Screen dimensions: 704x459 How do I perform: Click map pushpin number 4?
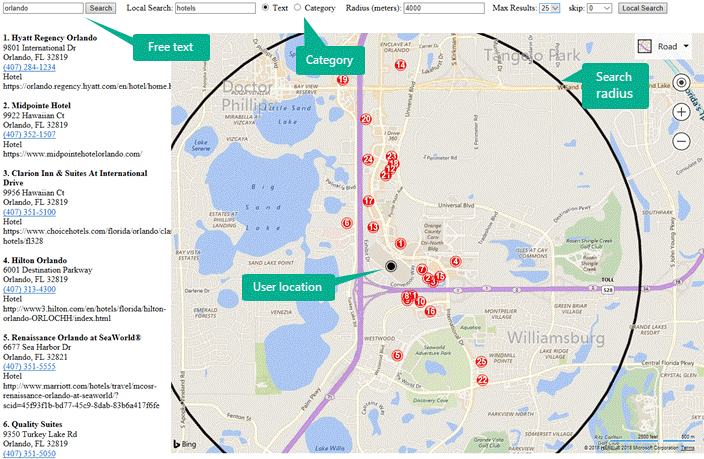point(456,261)
